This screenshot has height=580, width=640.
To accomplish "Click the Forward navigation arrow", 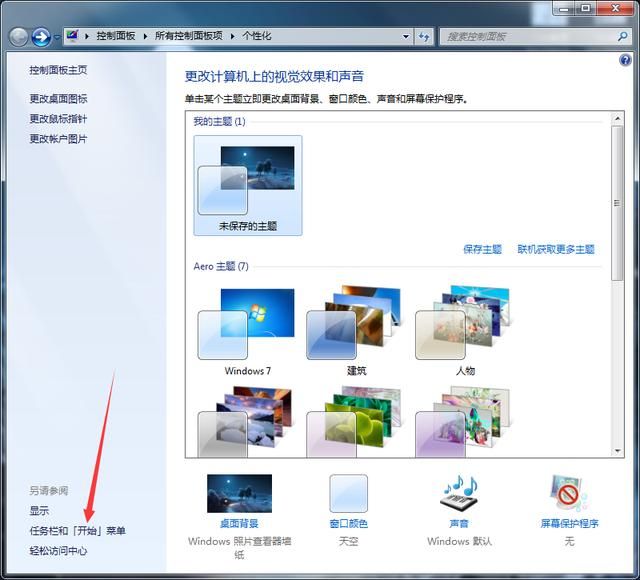I will click(41, 37).
